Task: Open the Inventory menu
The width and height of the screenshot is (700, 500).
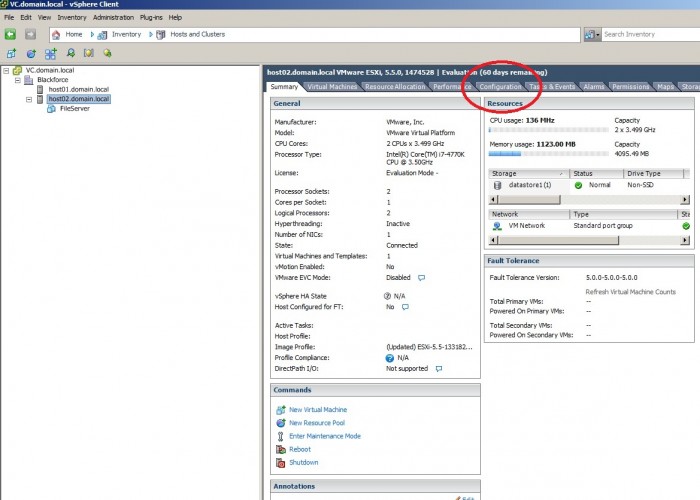Action: (x=72, y=17)
